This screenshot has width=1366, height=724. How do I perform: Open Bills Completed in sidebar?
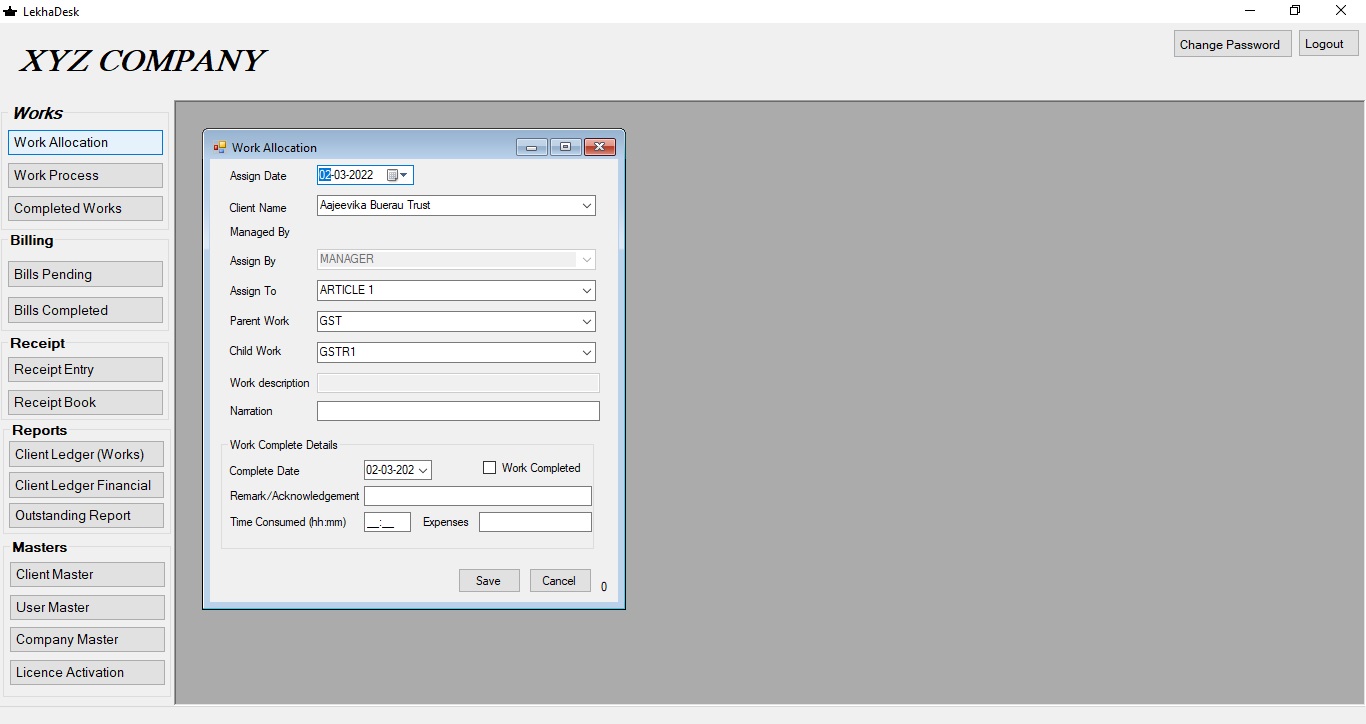85,310
